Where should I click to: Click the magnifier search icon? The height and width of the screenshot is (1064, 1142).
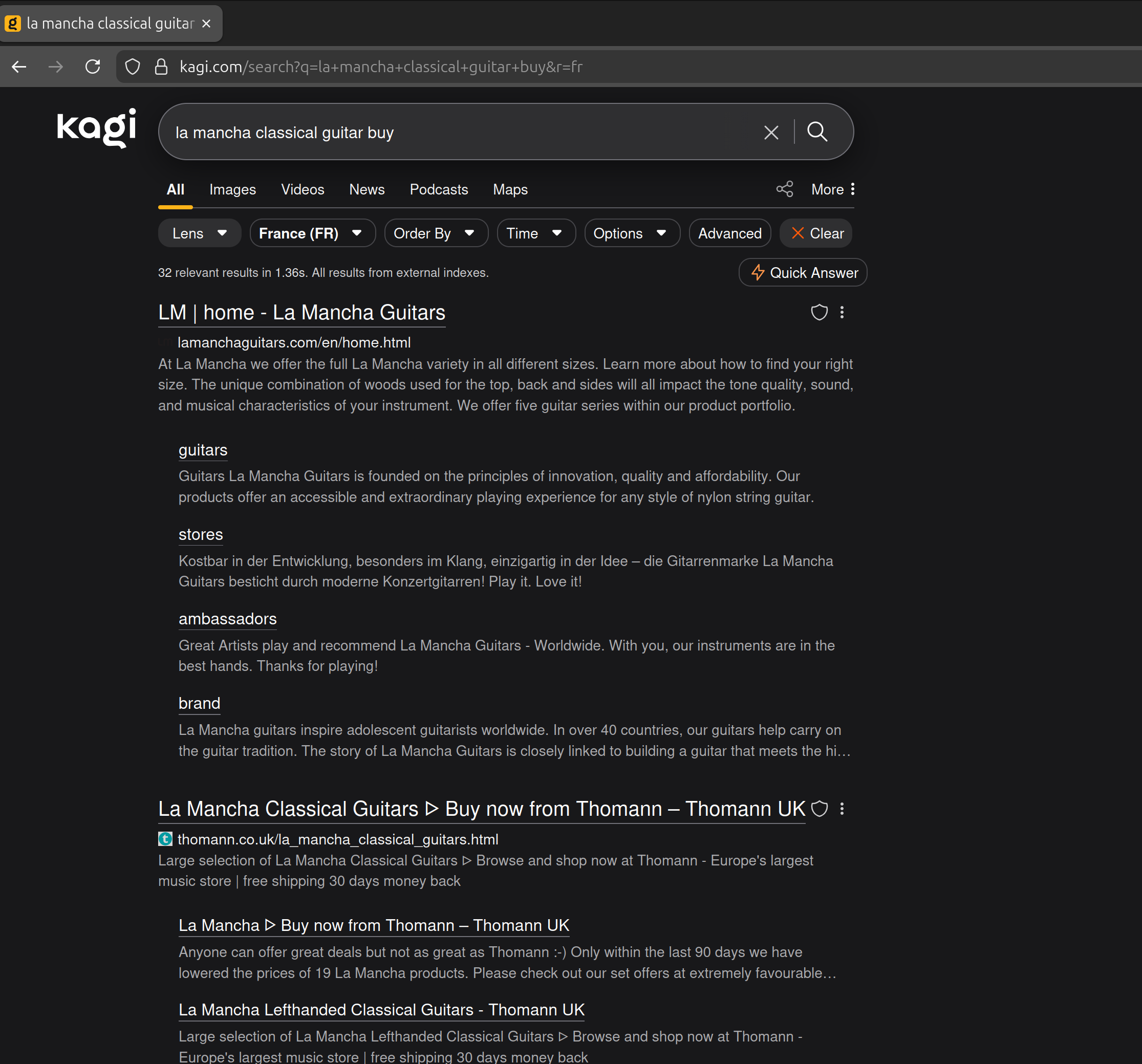[817, 132]
